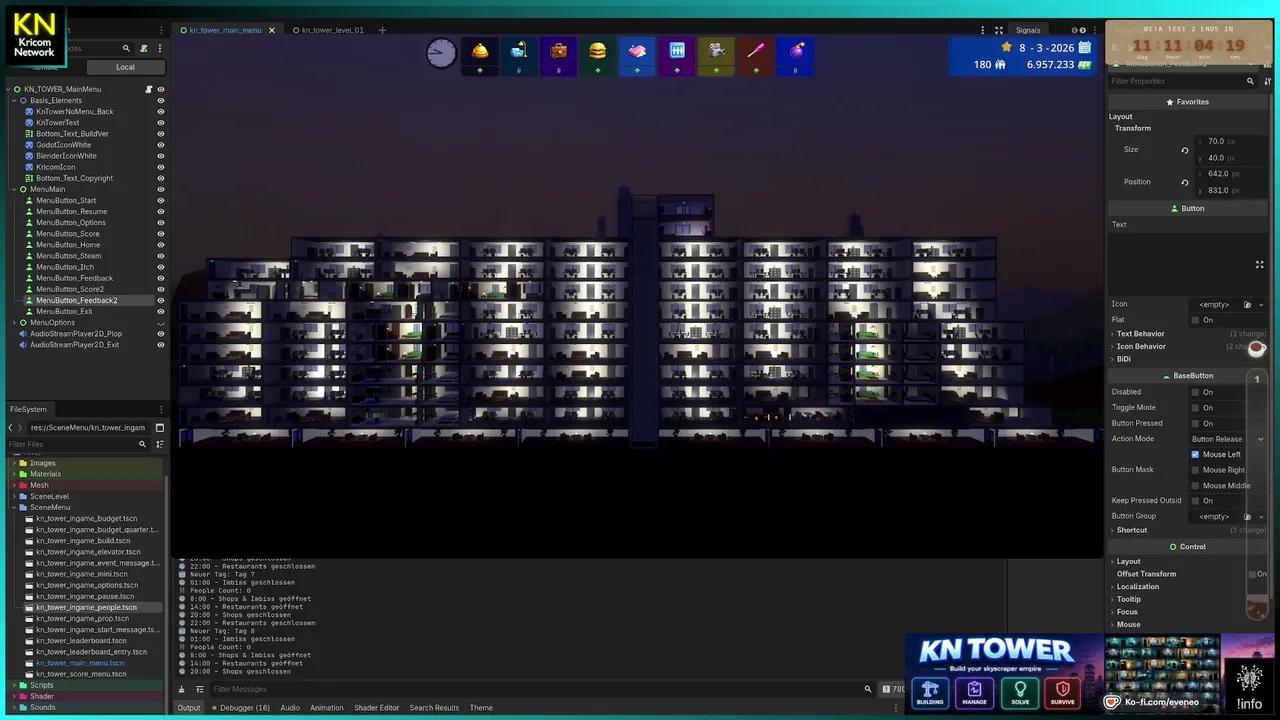Image resolution: width=1280 pixels, height=720 pixels.
Task: Reset the Position property with revert arrow
Action: click(1185, 182)
